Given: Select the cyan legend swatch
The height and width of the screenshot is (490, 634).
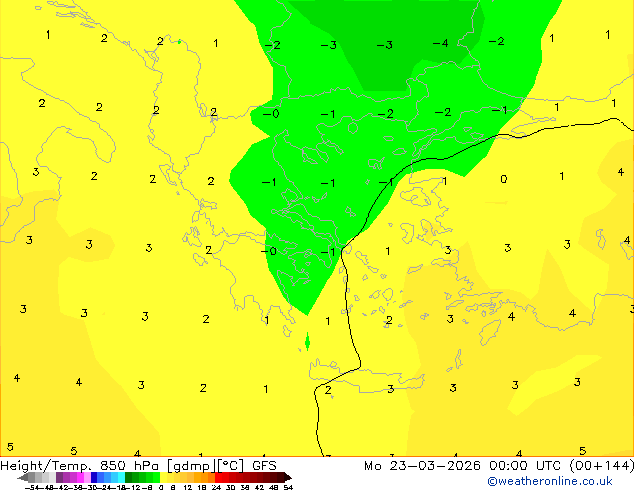Looking at the screenshot, I should tap(121, 477).
